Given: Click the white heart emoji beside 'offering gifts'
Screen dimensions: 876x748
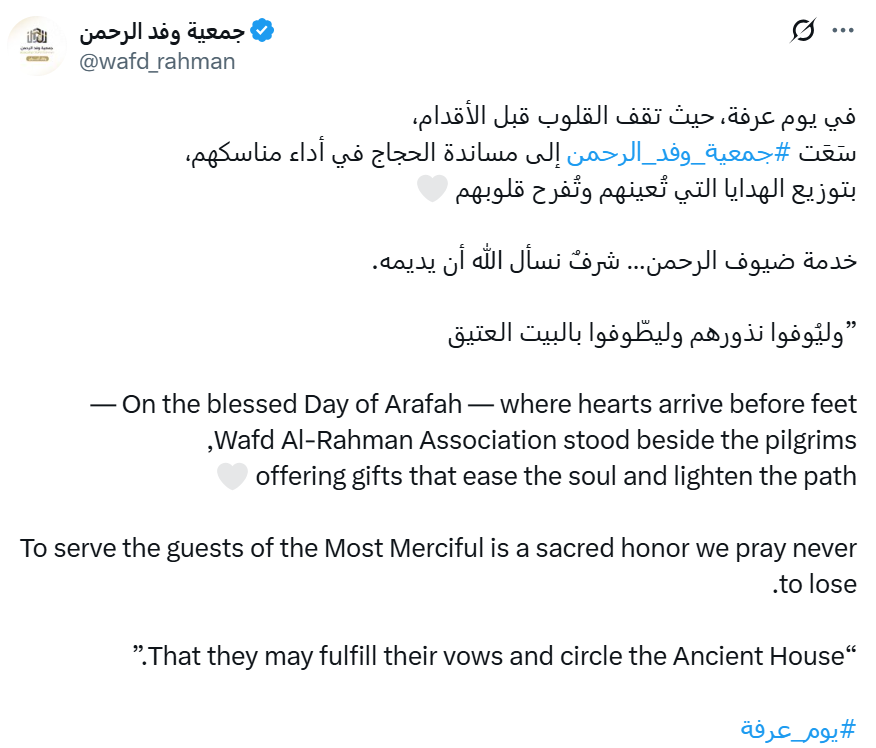Looking at the screenshot, I should [x=231, y=477].
